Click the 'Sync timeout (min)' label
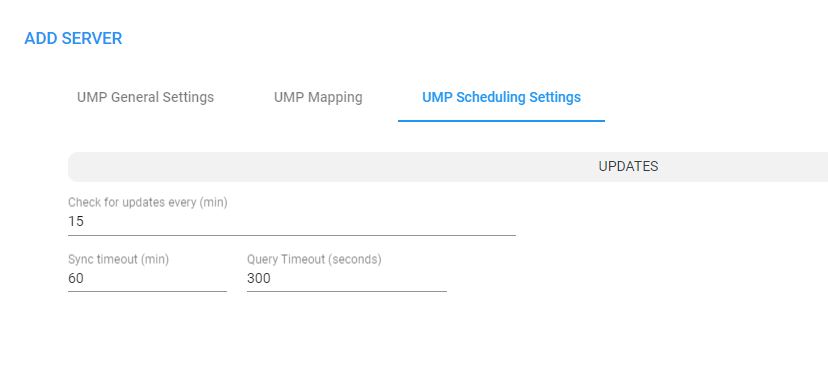828x374 pixels. [118, 259]
